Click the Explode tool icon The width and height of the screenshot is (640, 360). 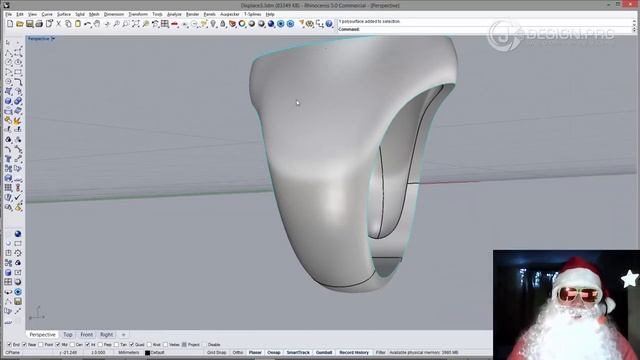[18, 120]
